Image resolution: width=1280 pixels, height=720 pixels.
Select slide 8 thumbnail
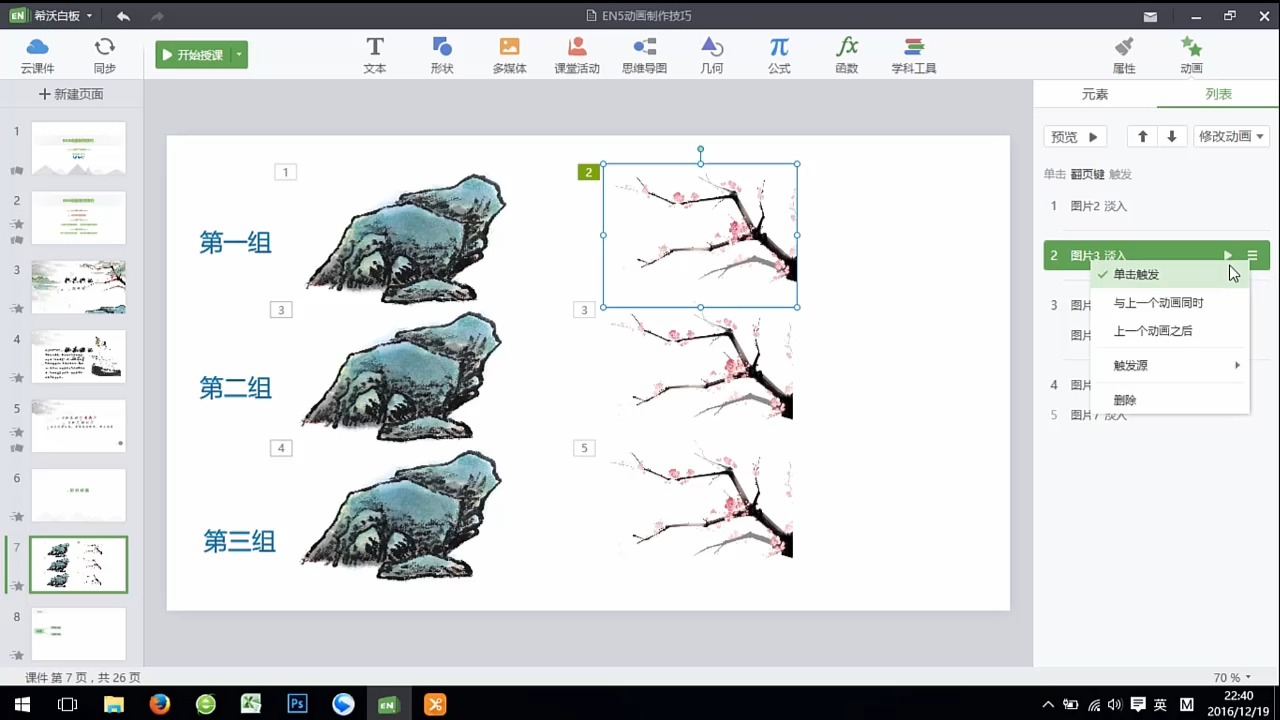79,633
